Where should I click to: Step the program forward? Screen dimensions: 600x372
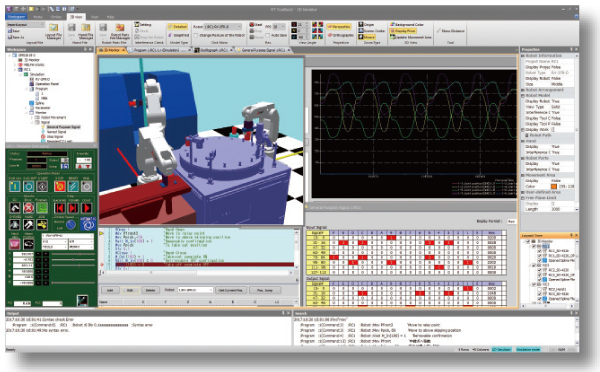click(x=73, y=208)
